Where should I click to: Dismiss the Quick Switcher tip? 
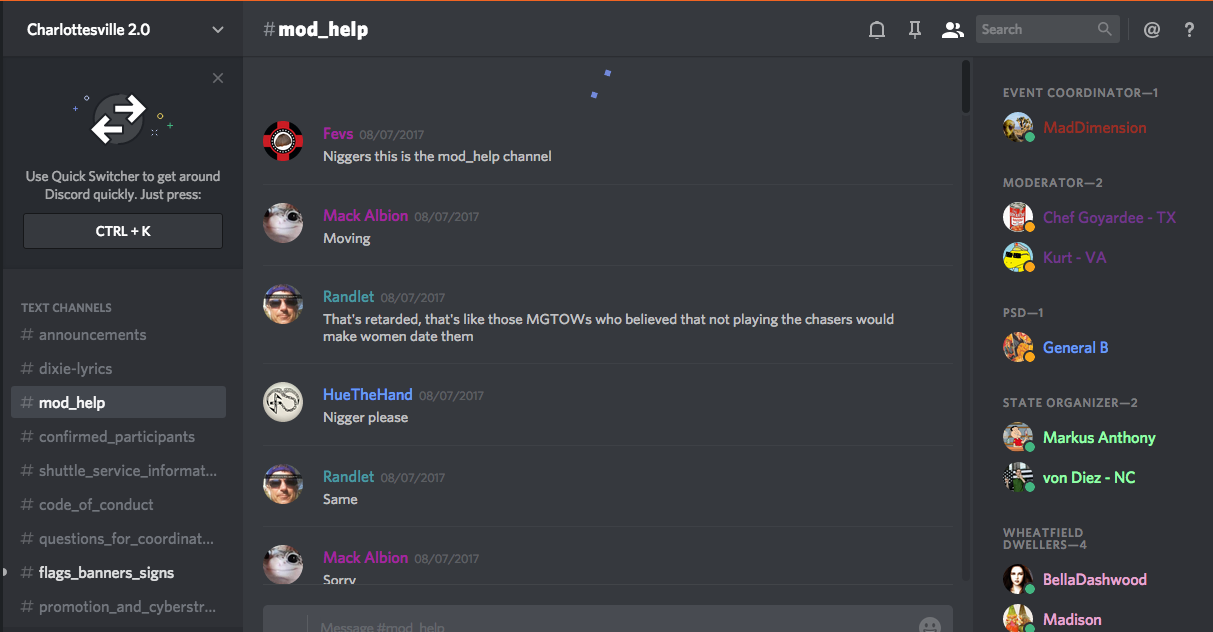click(x=218, y=78)
